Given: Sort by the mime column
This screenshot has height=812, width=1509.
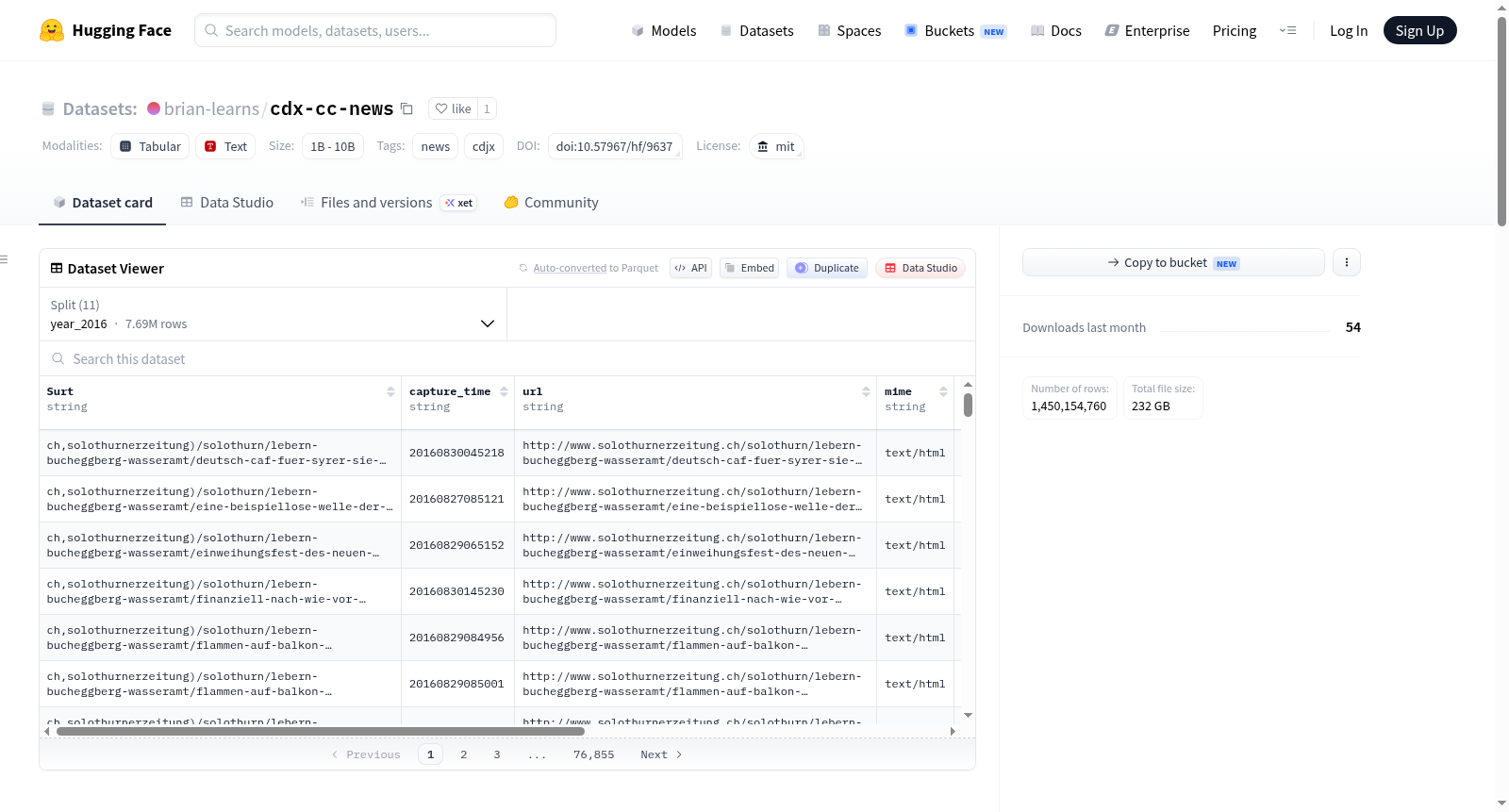Looking at the screenshot, I should tap(943, 391).
